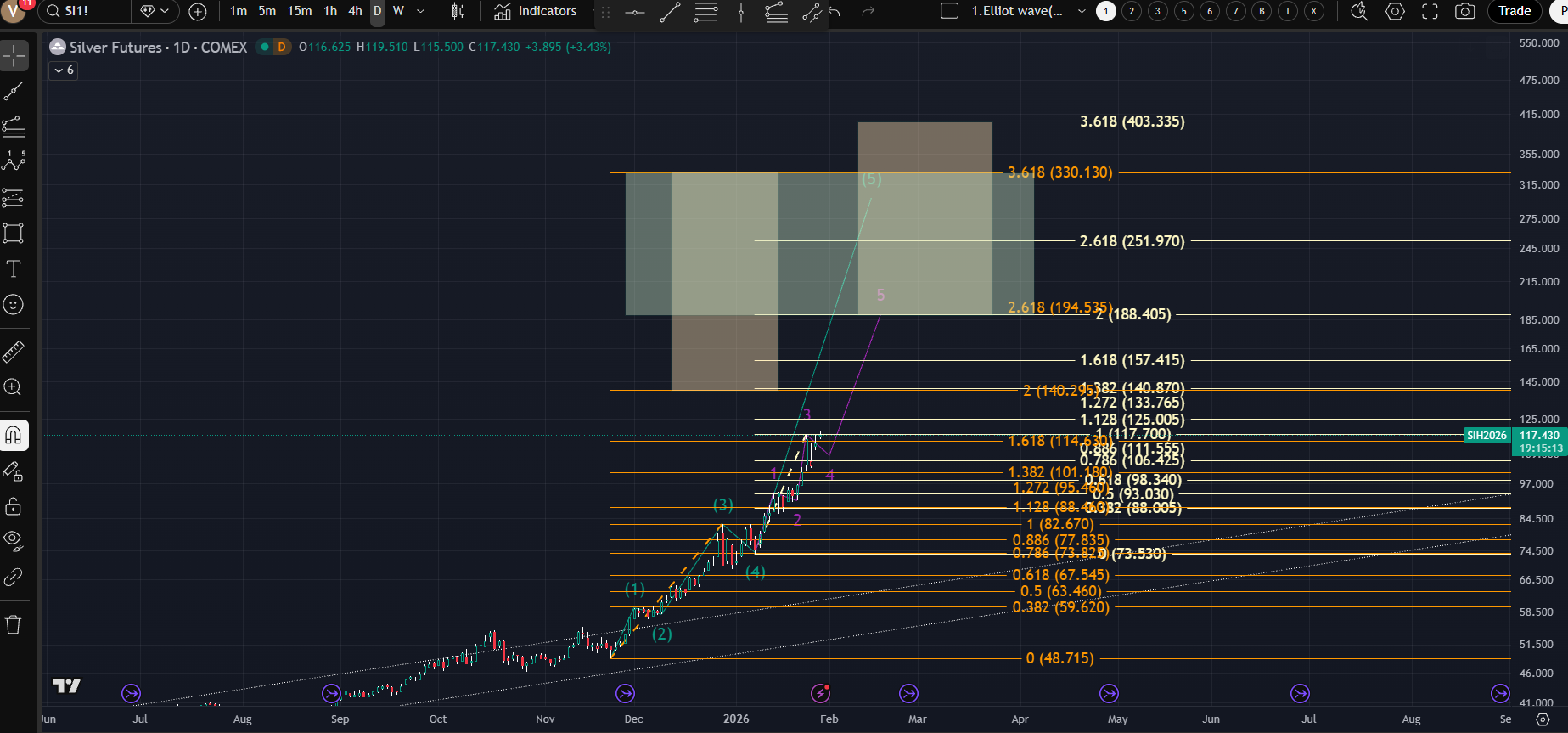Viewport: 1568px width, 733px height.
Task: Click the SI1! symbol search field
Action: (x=85, y=11)
